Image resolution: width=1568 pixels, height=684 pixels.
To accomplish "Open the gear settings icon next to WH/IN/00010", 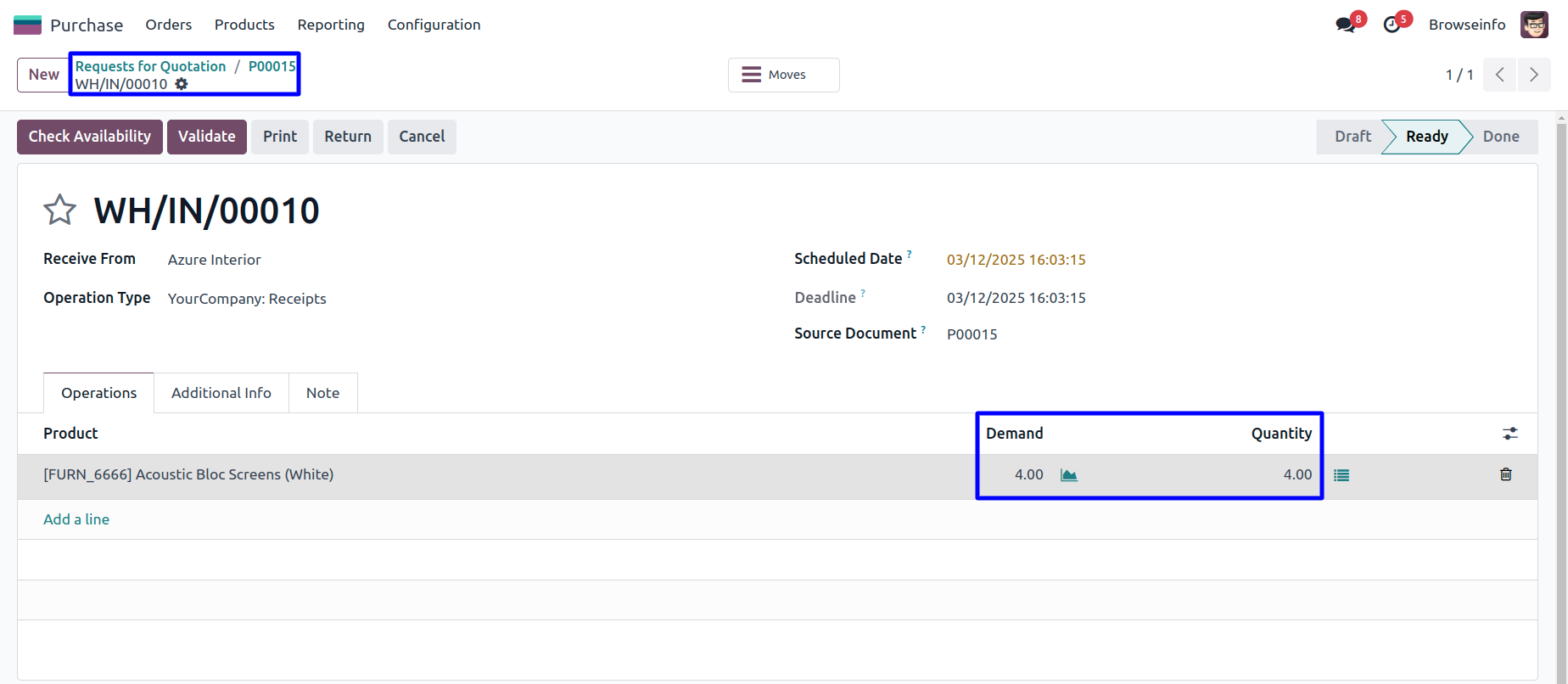I will click(x=182, y=84).
